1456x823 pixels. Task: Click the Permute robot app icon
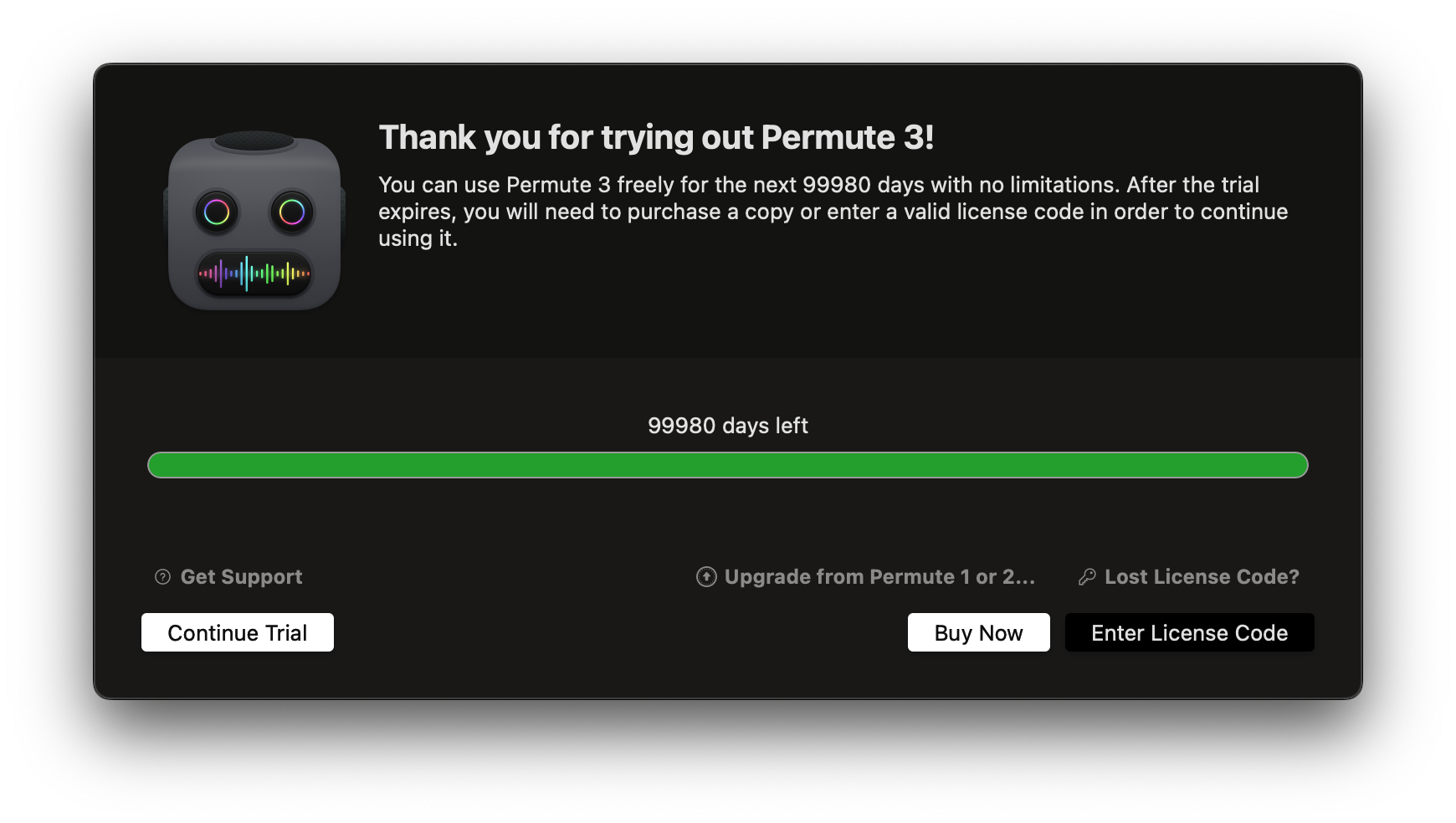(254, 222)
